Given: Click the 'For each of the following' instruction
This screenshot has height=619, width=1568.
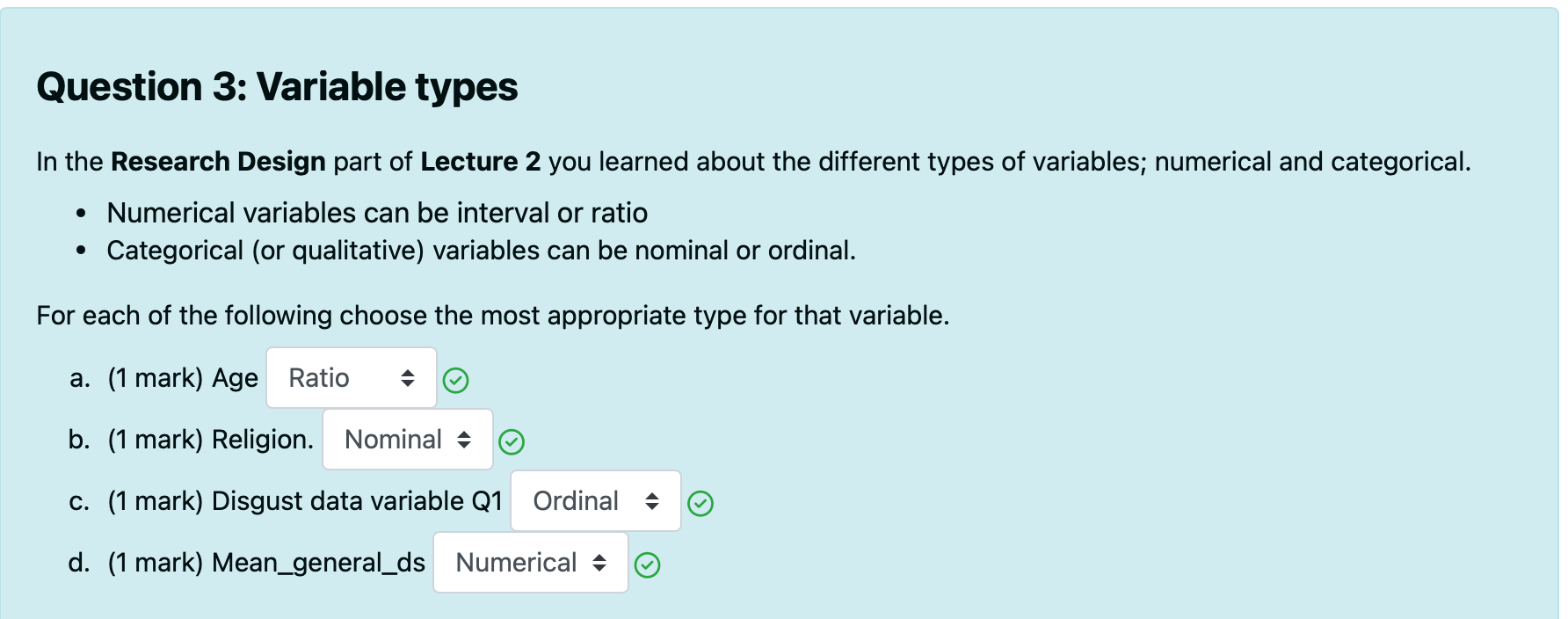Looking at the screenshot, I should (492, 316).
